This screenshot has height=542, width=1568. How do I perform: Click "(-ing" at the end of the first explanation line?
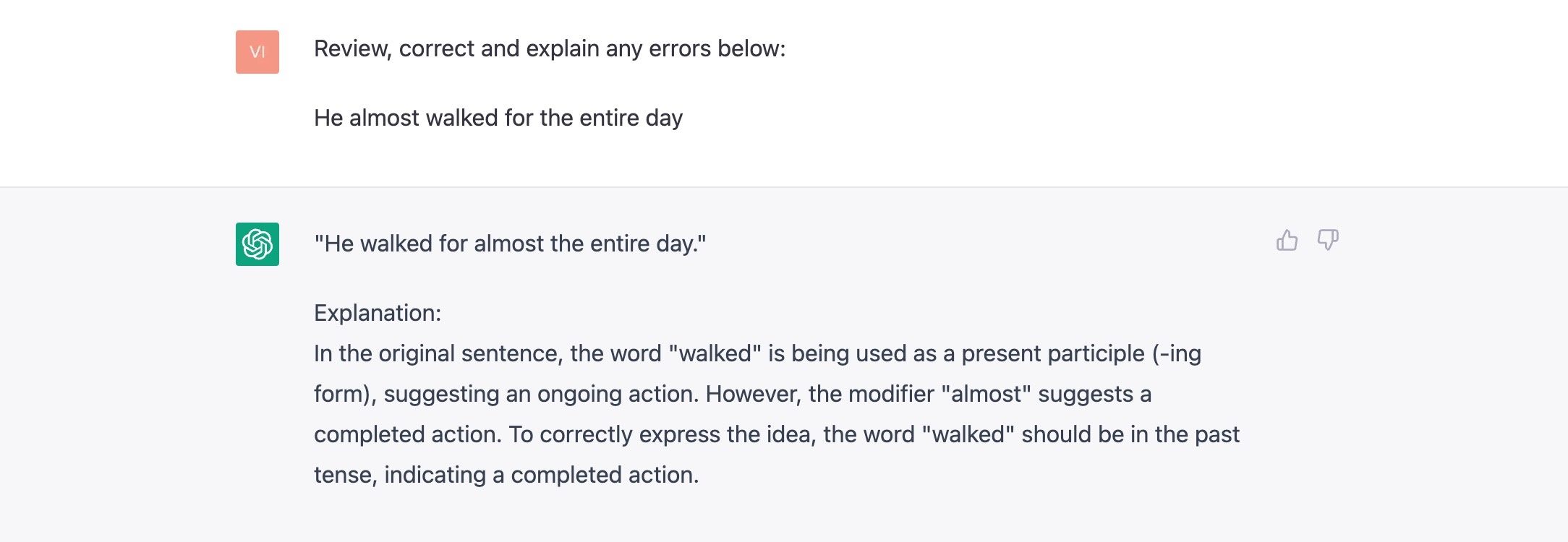[1176, 353]
